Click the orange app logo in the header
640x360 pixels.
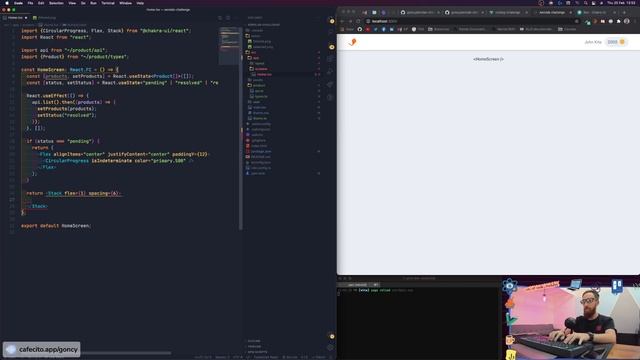[353, 42]
